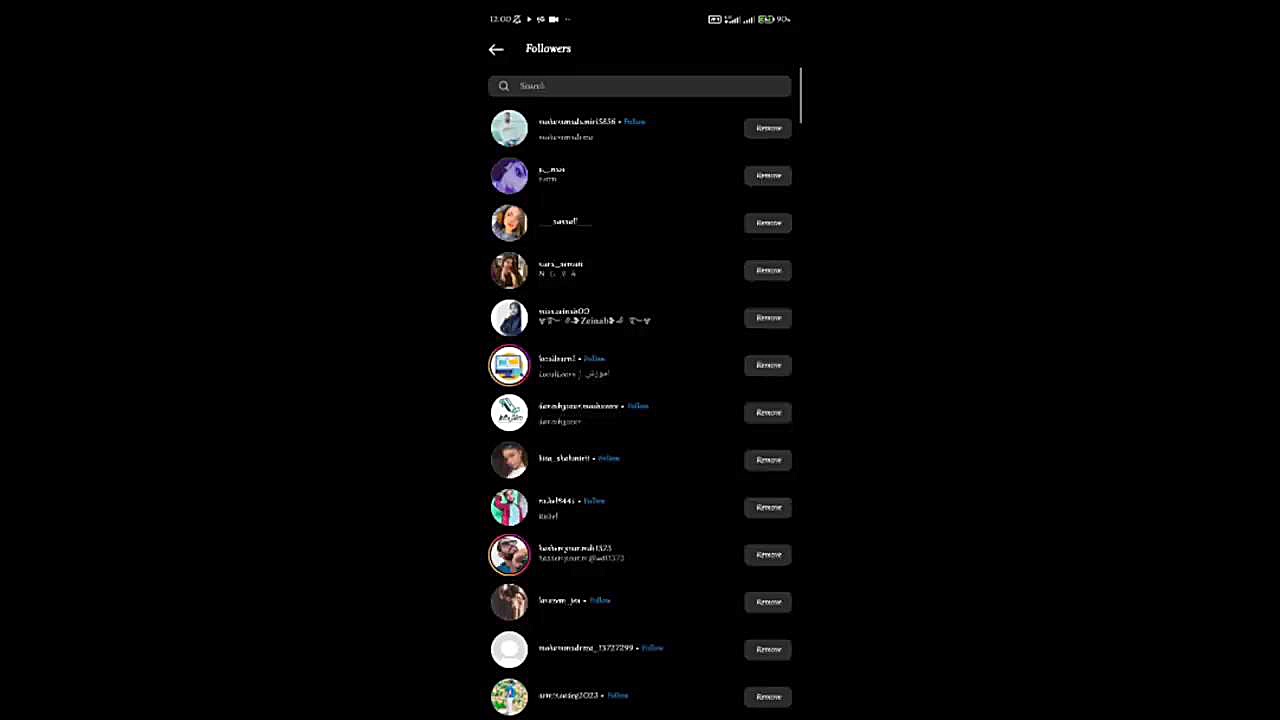The image size is (1280, 720).
Task: Tap the magnifier icon in search bar
Action: pyautogui.click(x=504, y=86)
